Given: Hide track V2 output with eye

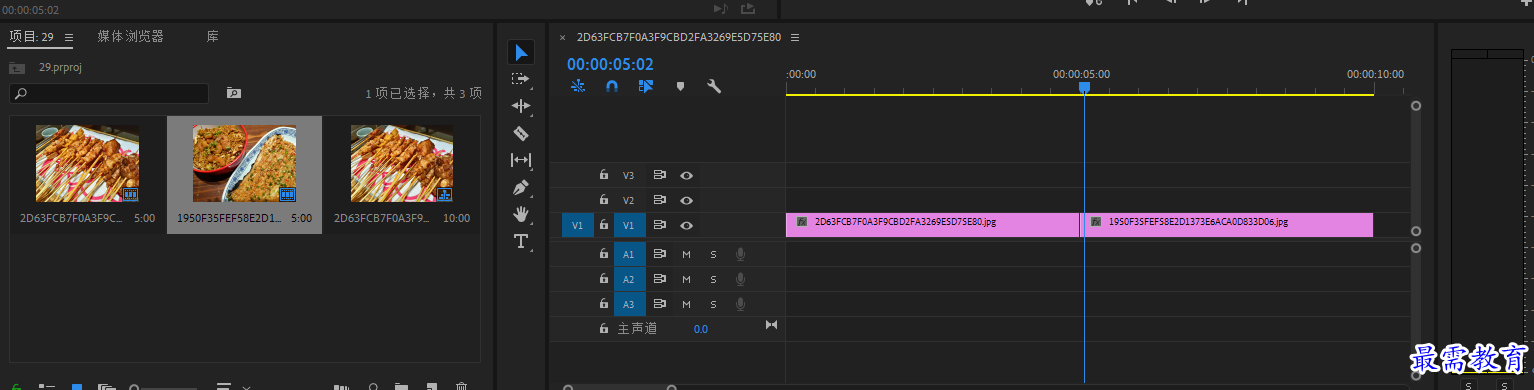Looking at the screenshot, I should click(687, 200).
